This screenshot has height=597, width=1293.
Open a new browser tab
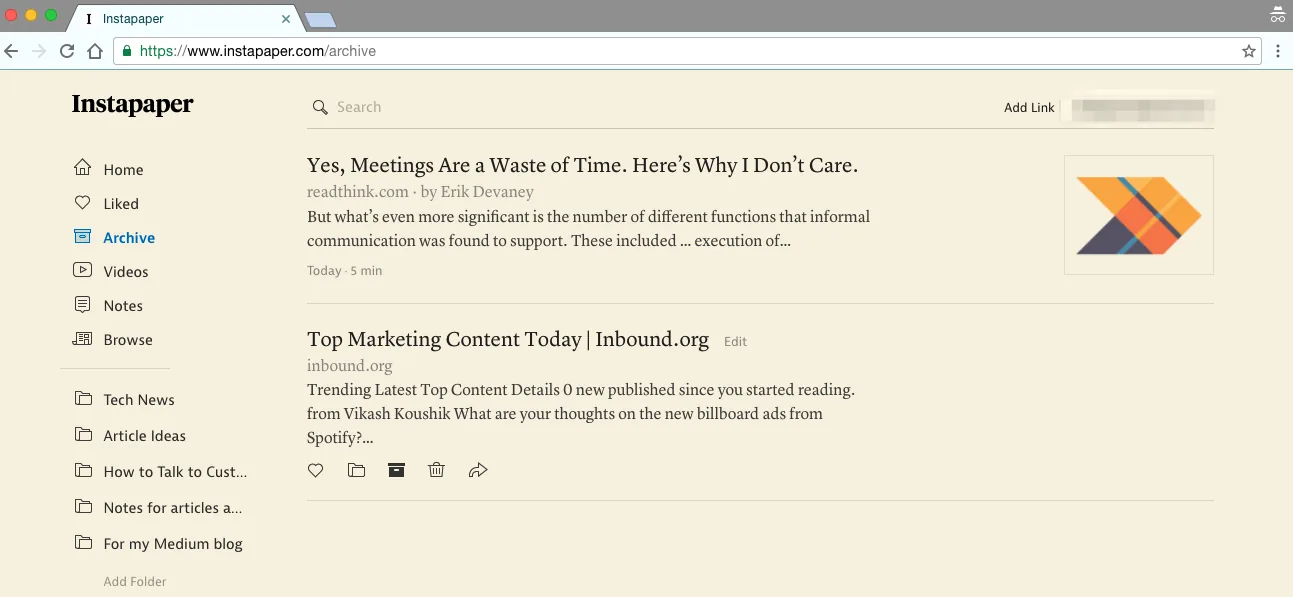point(320,19)
